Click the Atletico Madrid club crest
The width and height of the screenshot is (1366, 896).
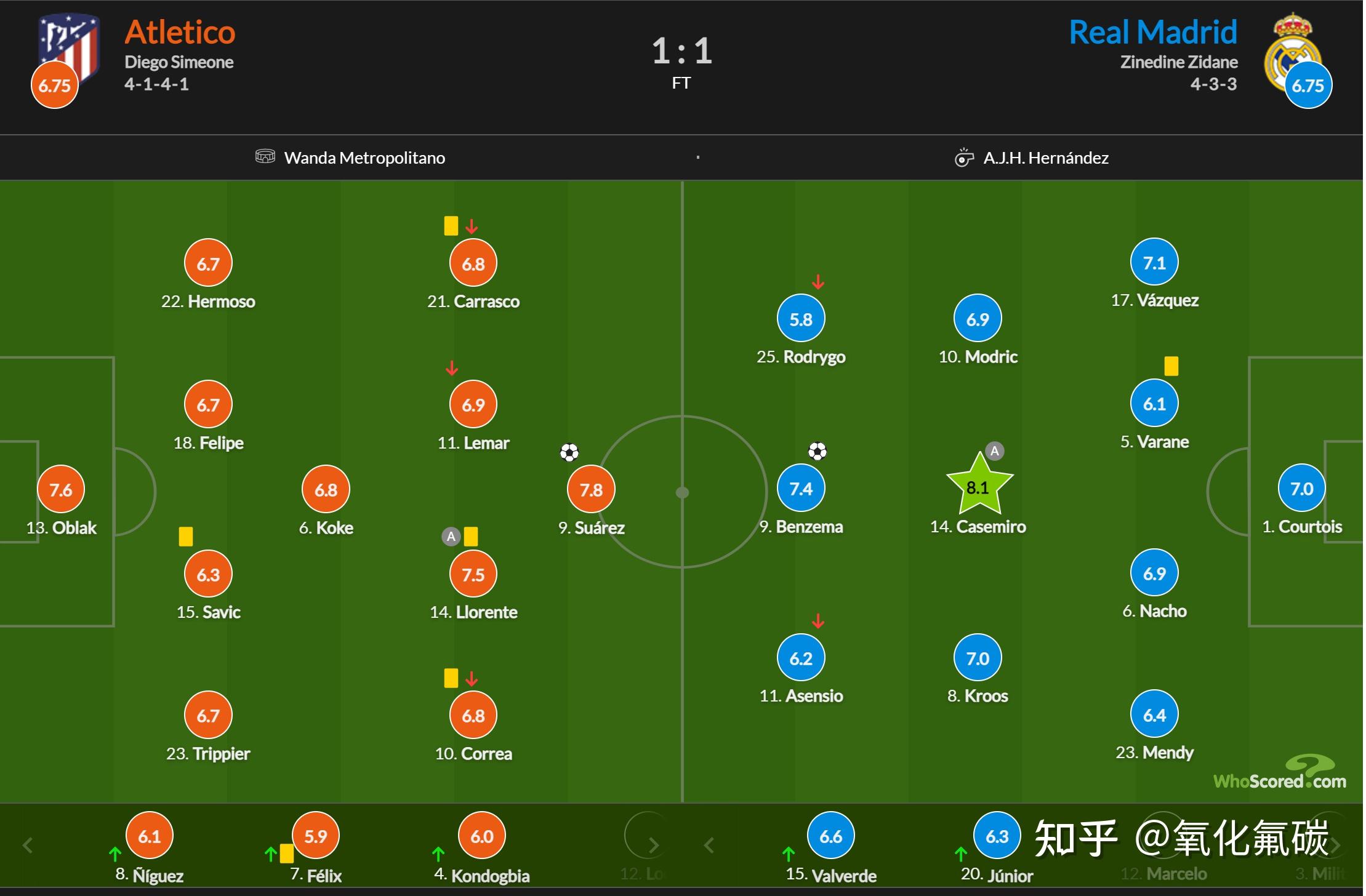(69, 48)
